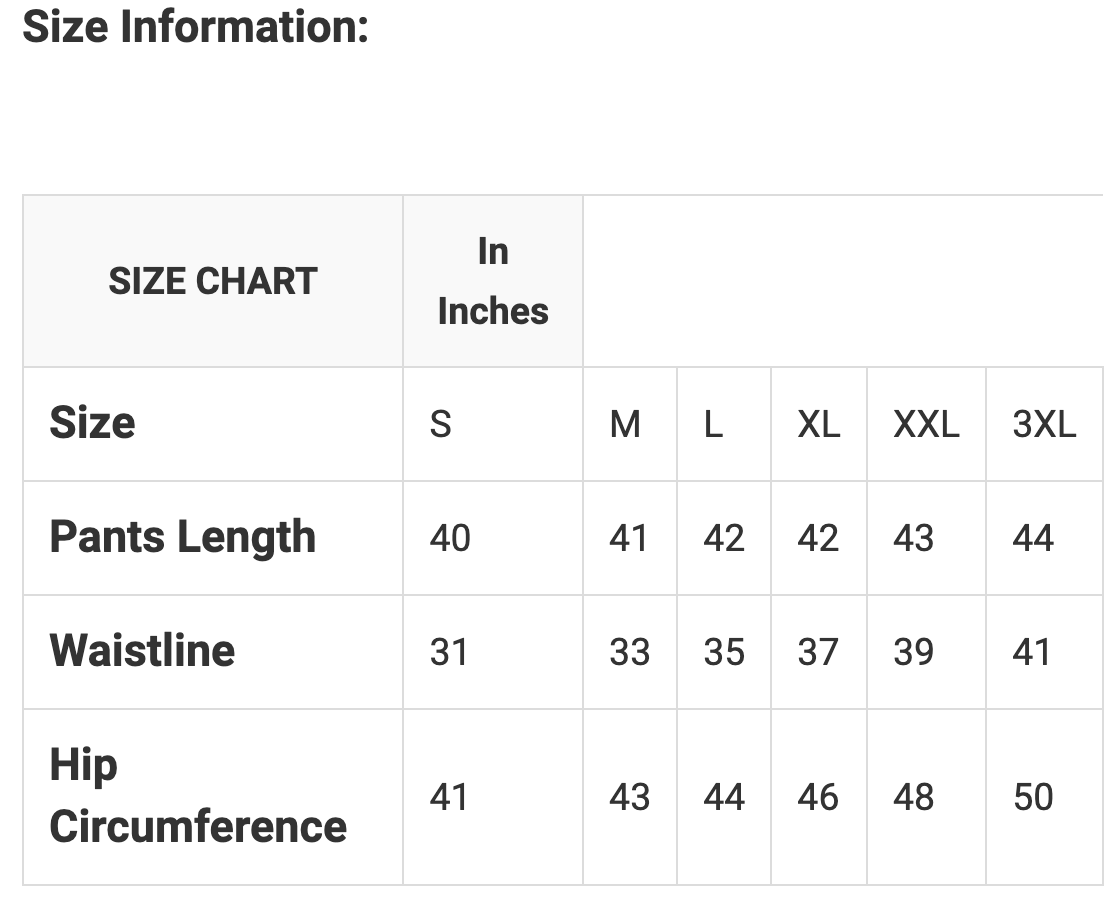Click the S size column cell

click(x=440, y=425)
